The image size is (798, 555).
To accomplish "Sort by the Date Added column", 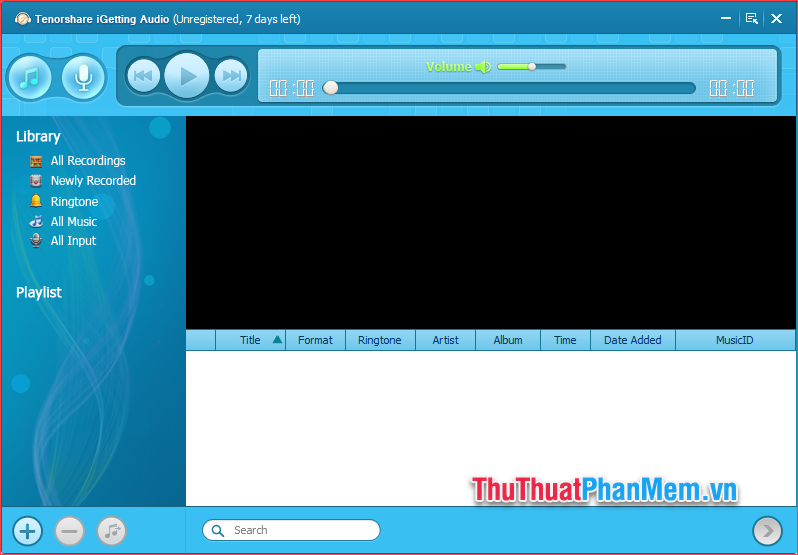I will pyautogui.click(x=633, y=340).
